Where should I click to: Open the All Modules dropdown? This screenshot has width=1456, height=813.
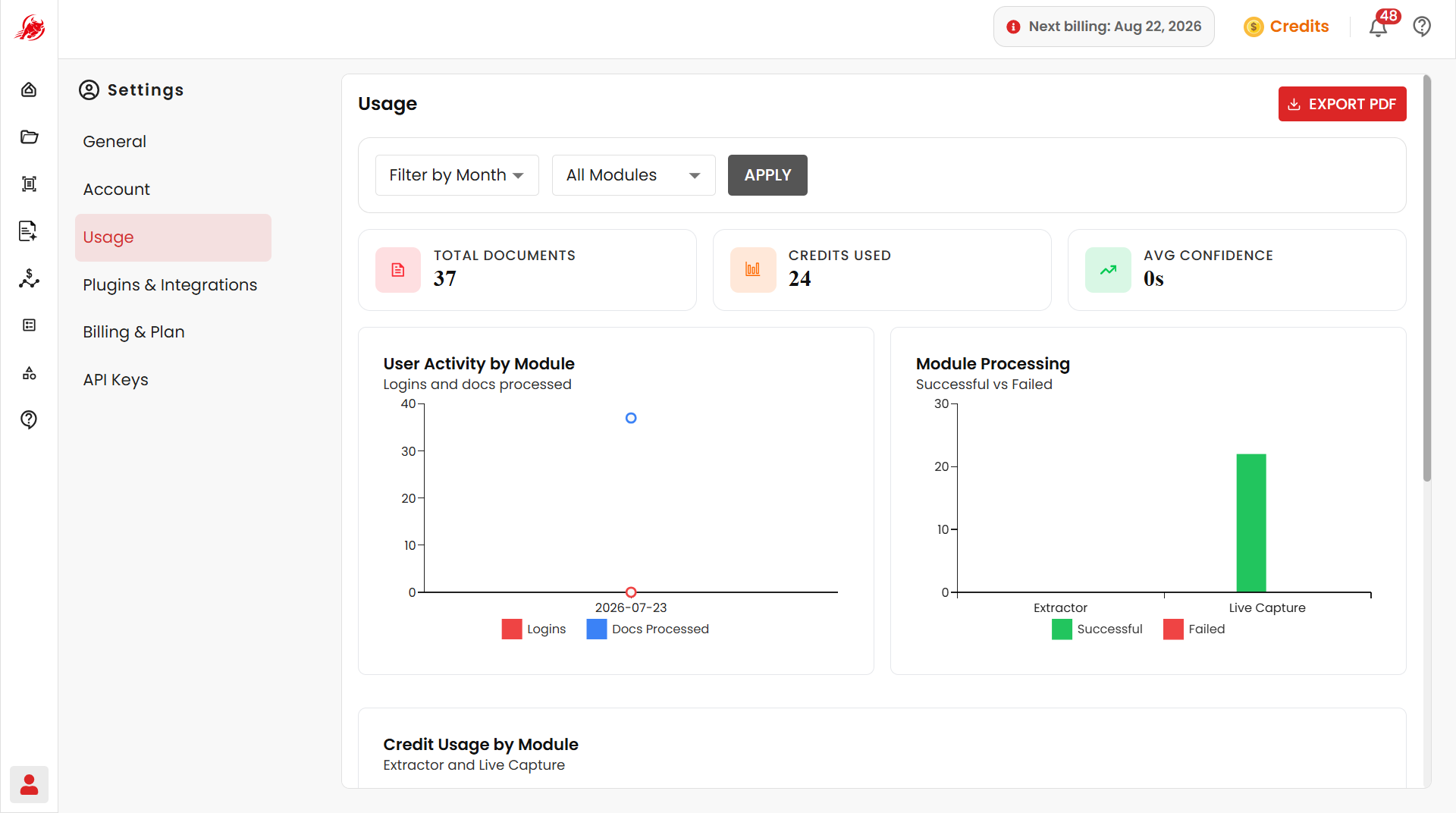pos(634,175)
